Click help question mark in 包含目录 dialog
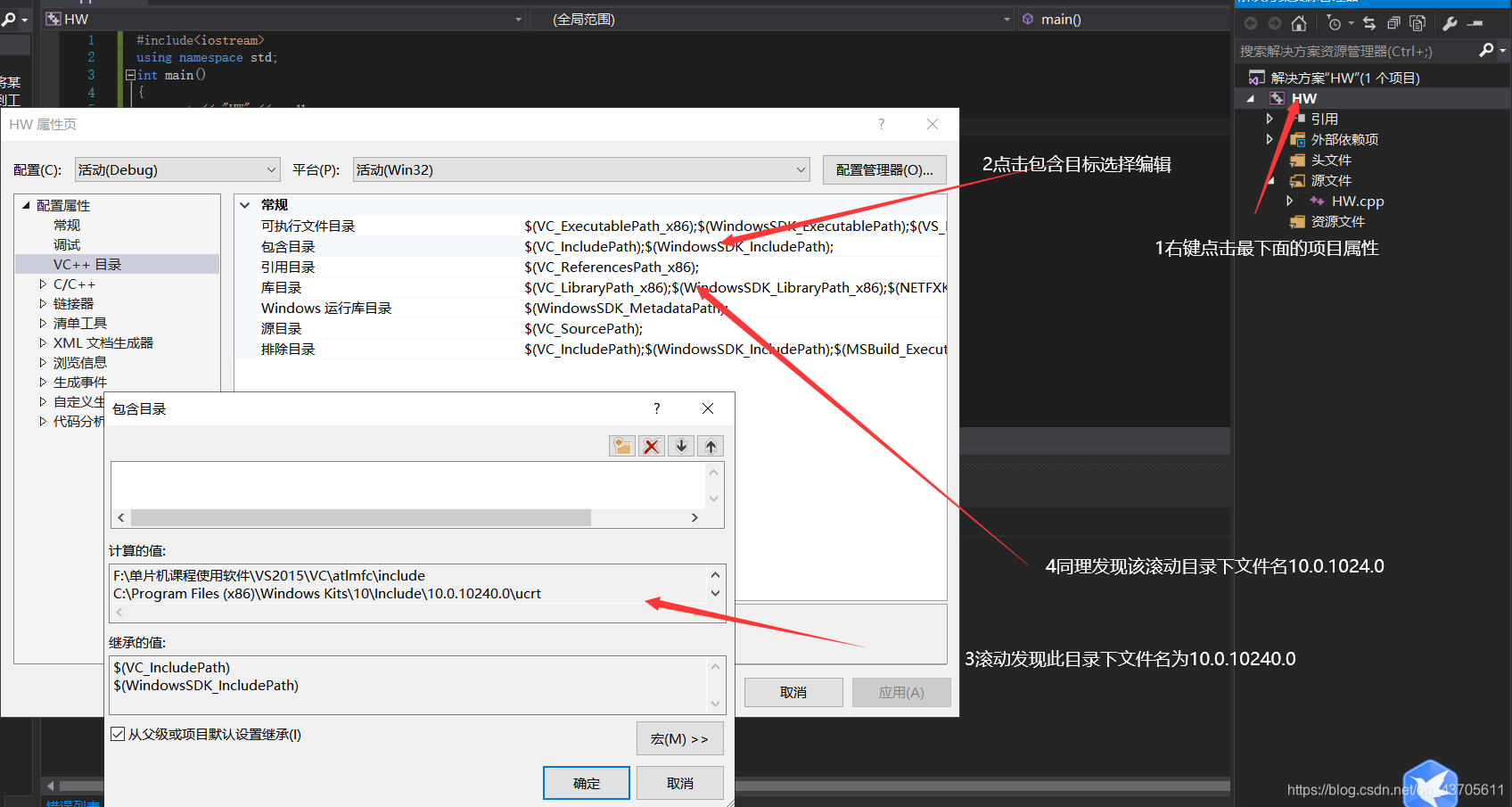 (657, 408)
